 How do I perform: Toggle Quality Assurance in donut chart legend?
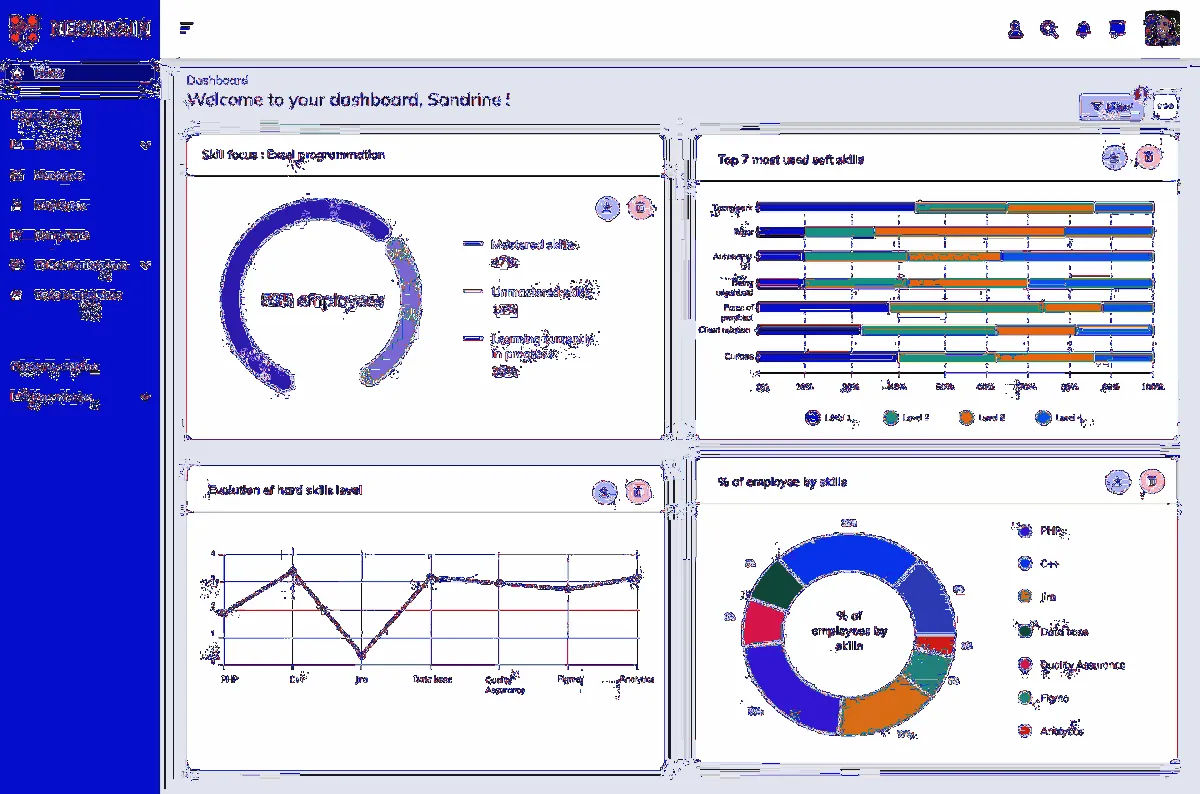point(1071,665)
